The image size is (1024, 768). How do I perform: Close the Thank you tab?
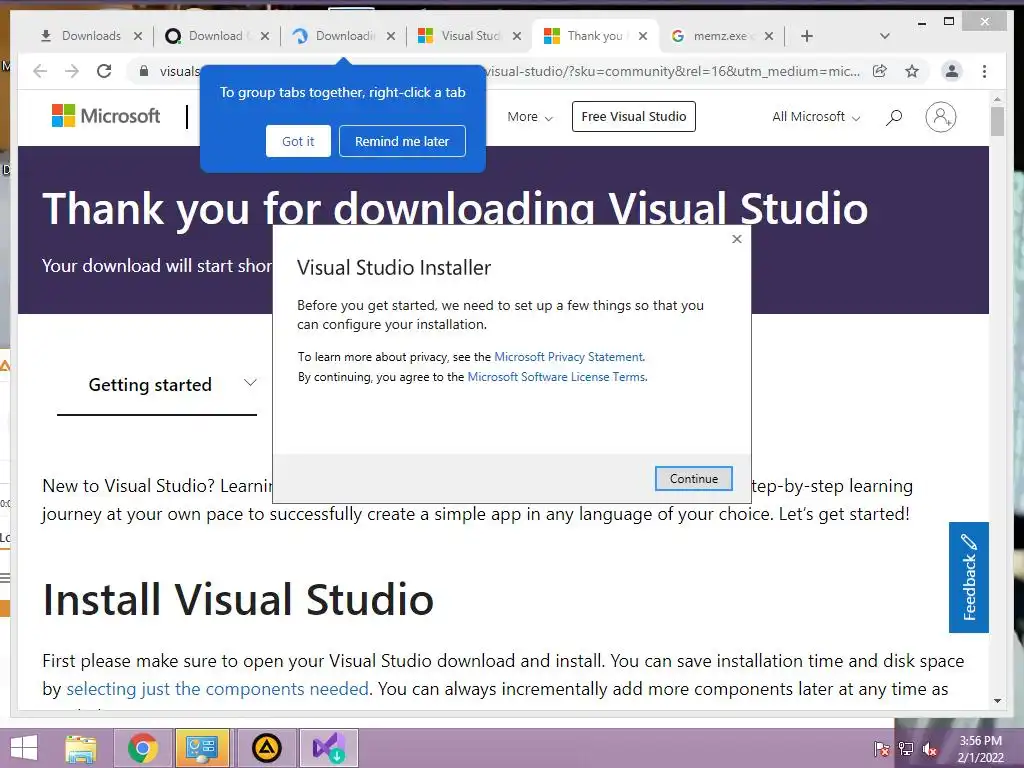pos(643,36)
